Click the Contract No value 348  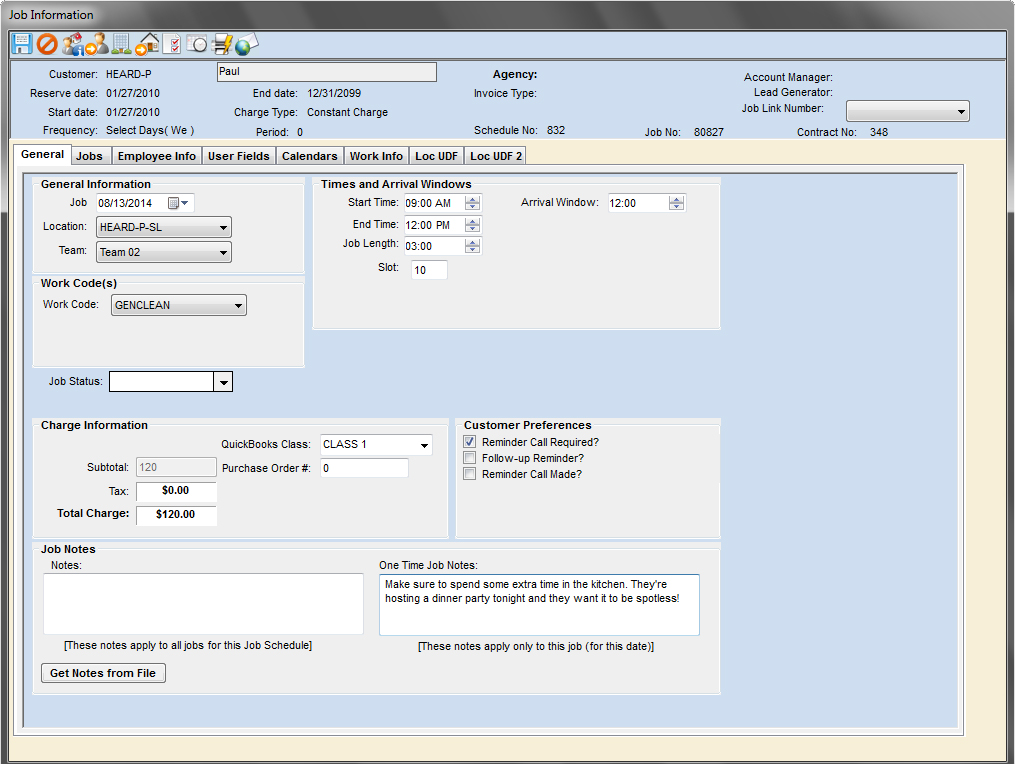879,132
